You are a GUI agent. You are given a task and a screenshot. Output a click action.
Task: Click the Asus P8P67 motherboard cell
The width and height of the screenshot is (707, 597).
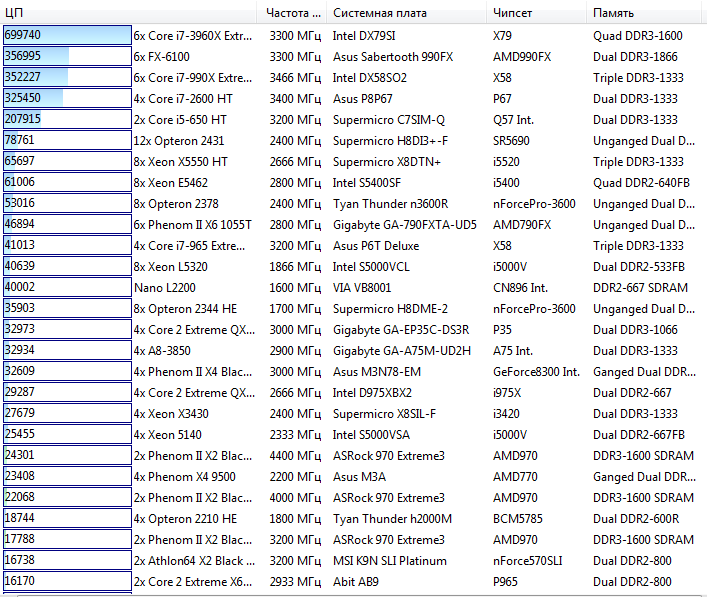[x=363, y=99]
